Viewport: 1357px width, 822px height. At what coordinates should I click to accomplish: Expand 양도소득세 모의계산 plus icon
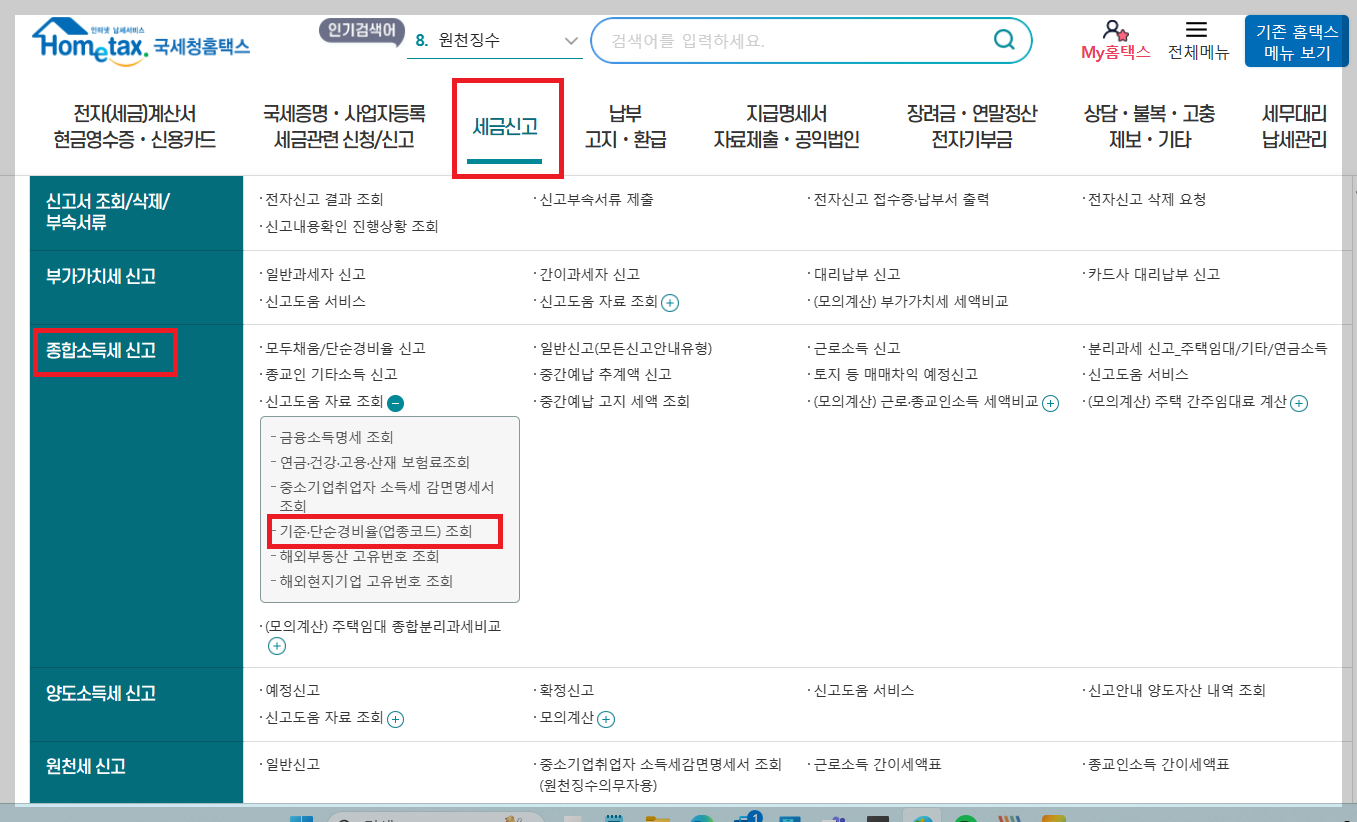pyautogui.click(x=606, y=719)
